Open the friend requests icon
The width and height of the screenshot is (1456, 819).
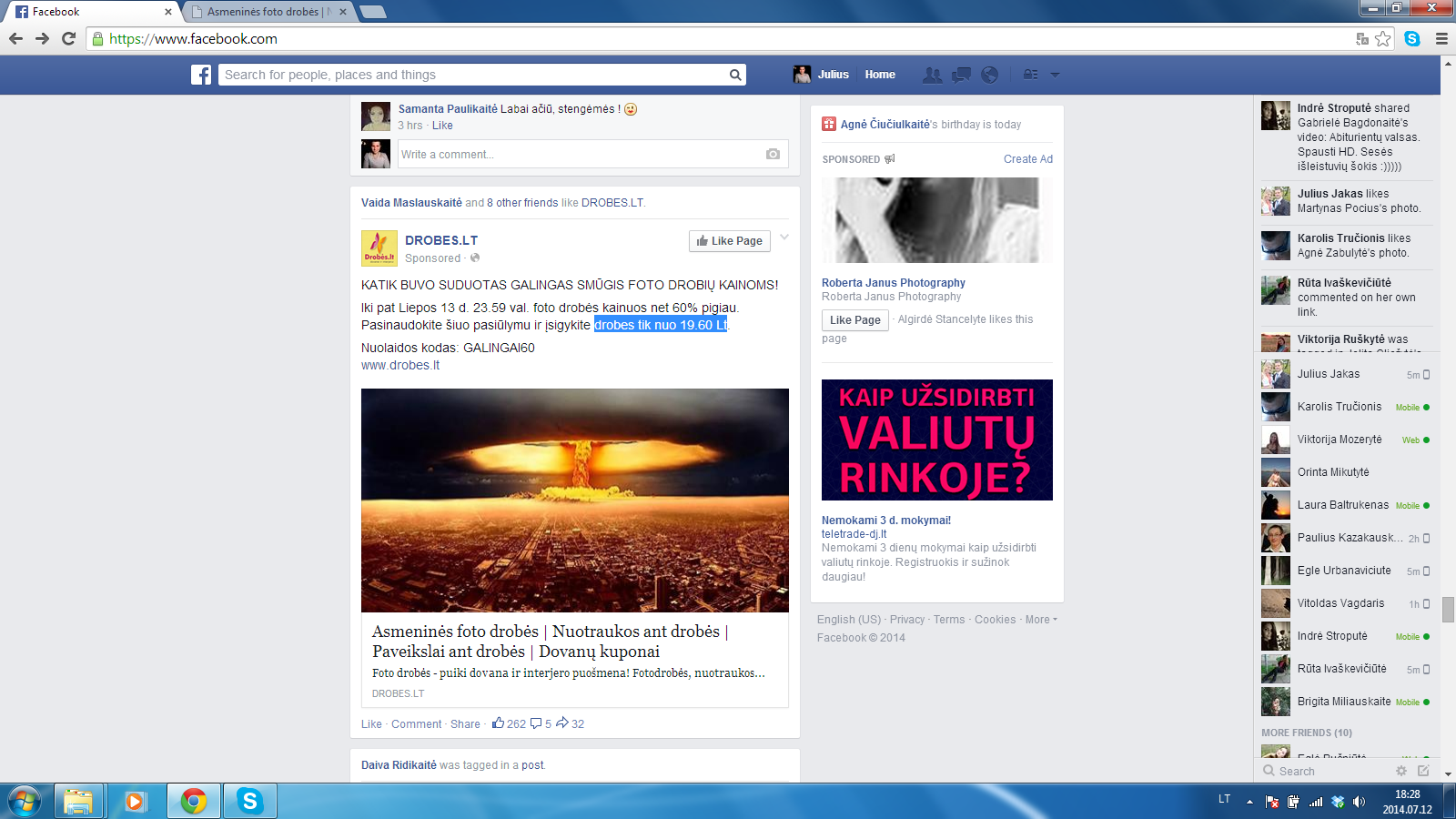tap(932, 75)
